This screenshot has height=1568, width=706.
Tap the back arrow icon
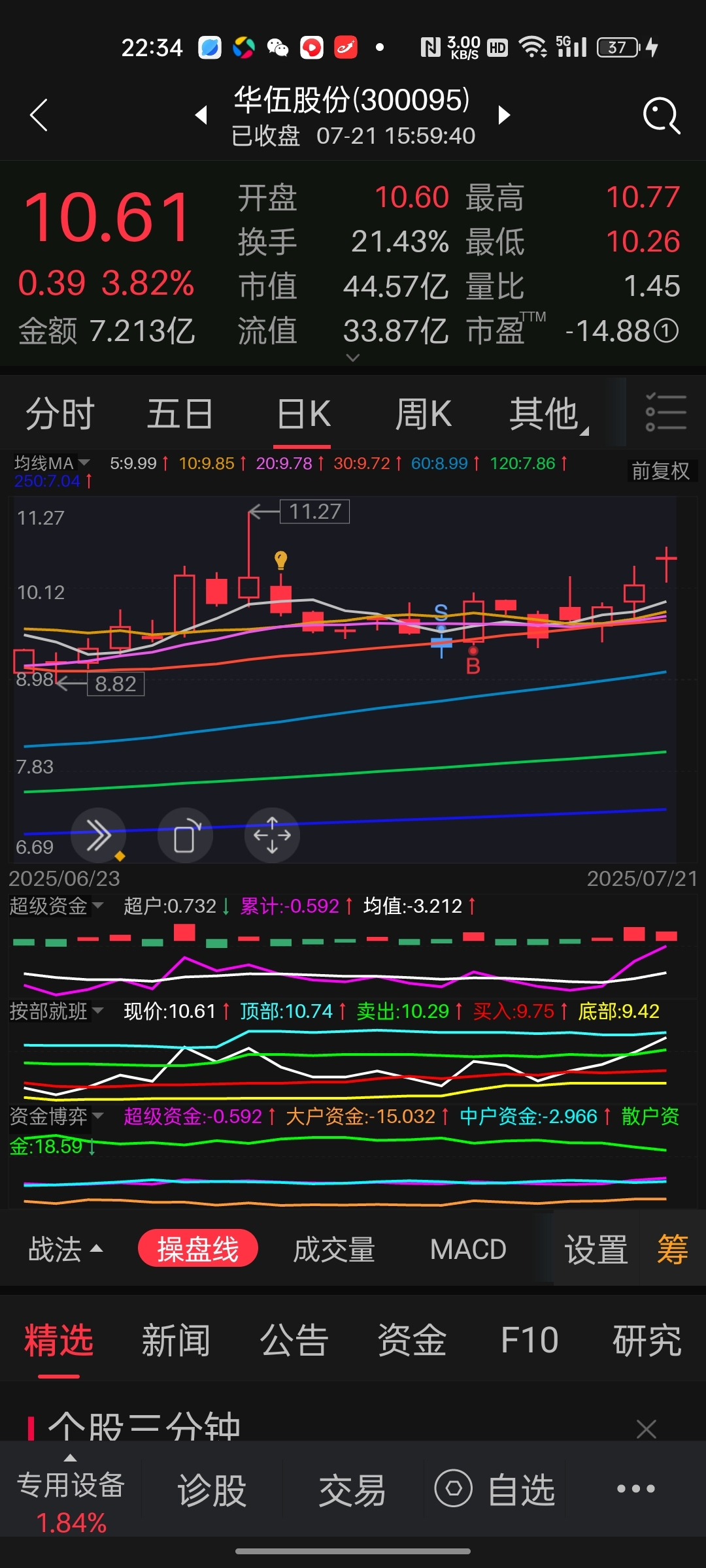(39, 116)
